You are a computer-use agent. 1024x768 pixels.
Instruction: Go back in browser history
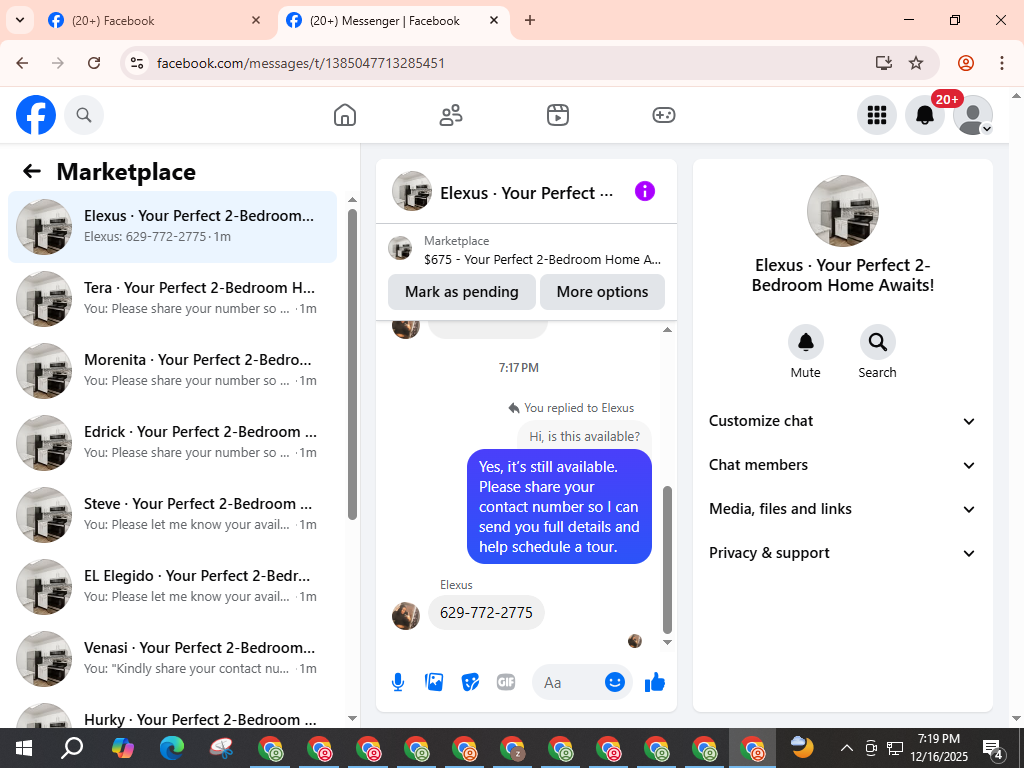coord(22,63)
